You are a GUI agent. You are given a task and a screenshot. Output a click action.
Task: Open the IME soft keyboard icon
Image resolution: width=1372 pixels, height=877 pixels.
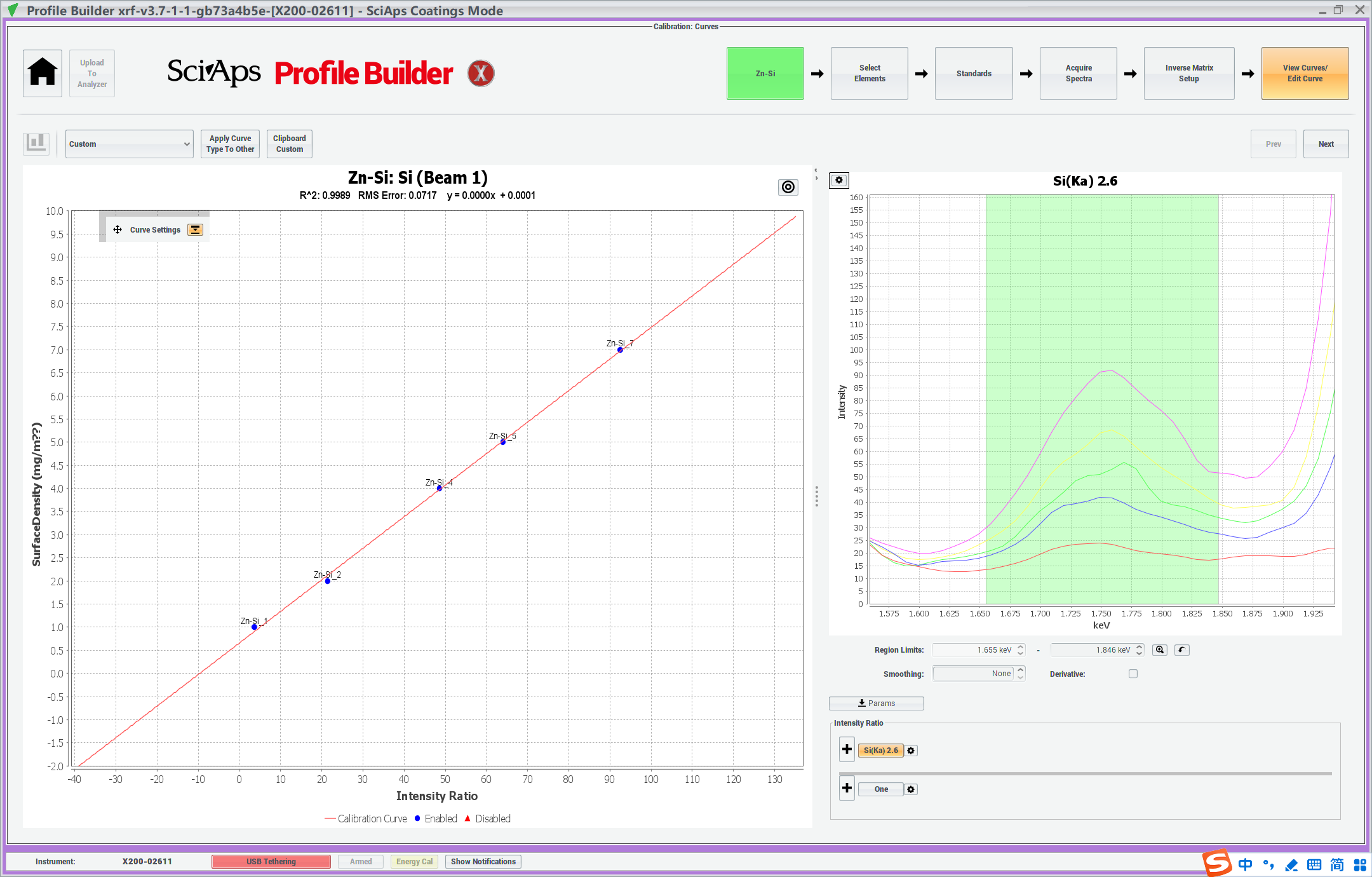pos(1314,864)
